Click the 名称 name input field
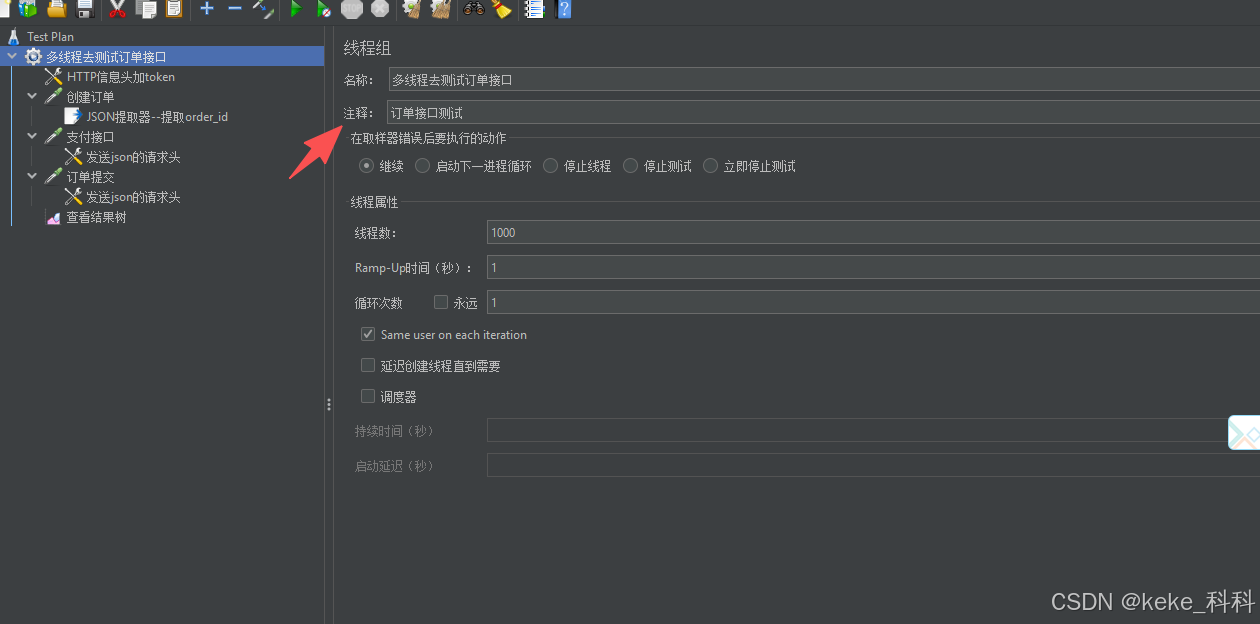Viewport: 1260px width, 624px height. tap(824, 80)
